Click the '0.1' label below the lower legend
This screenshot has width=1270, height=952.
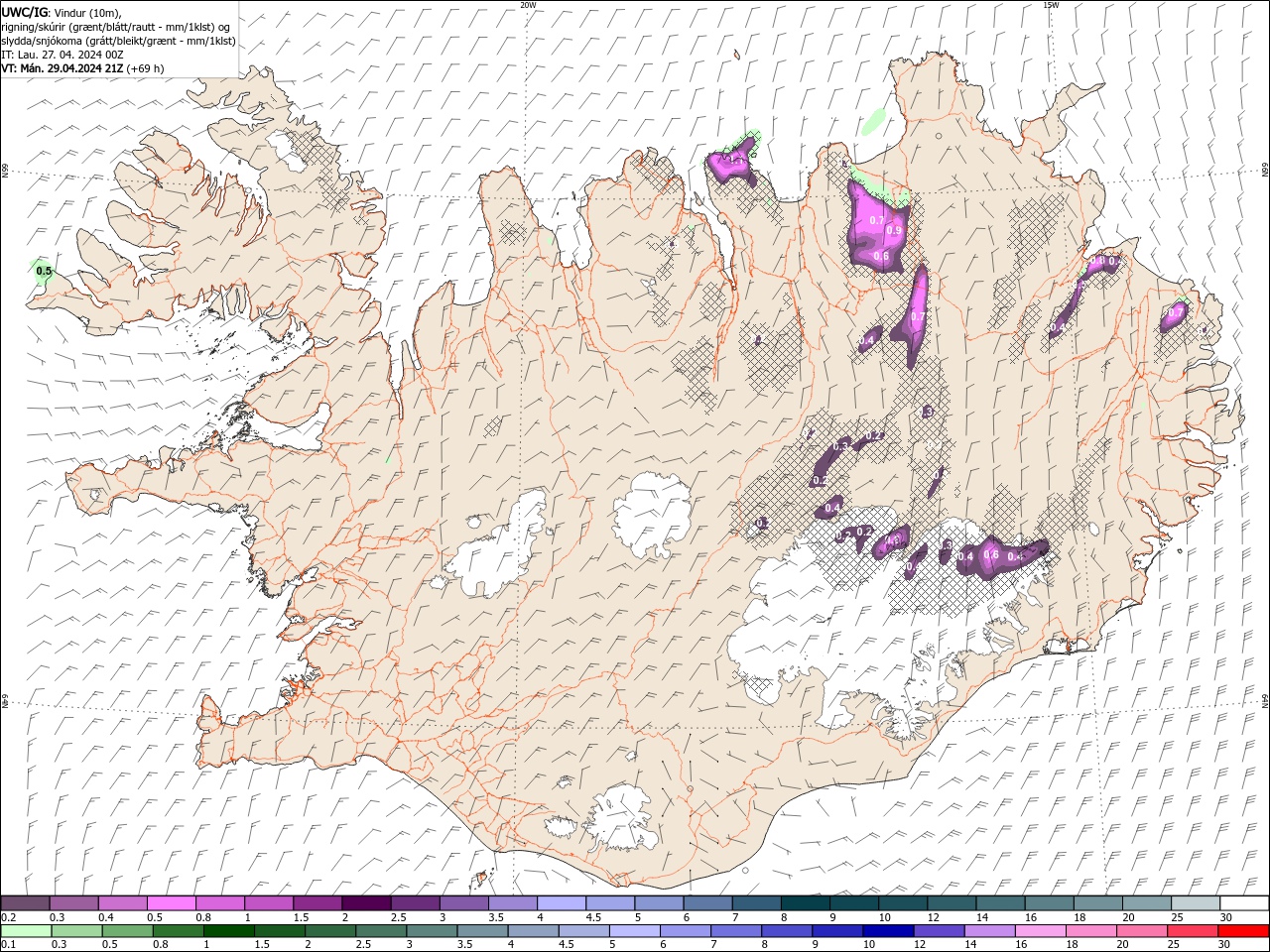coord(9,945)
